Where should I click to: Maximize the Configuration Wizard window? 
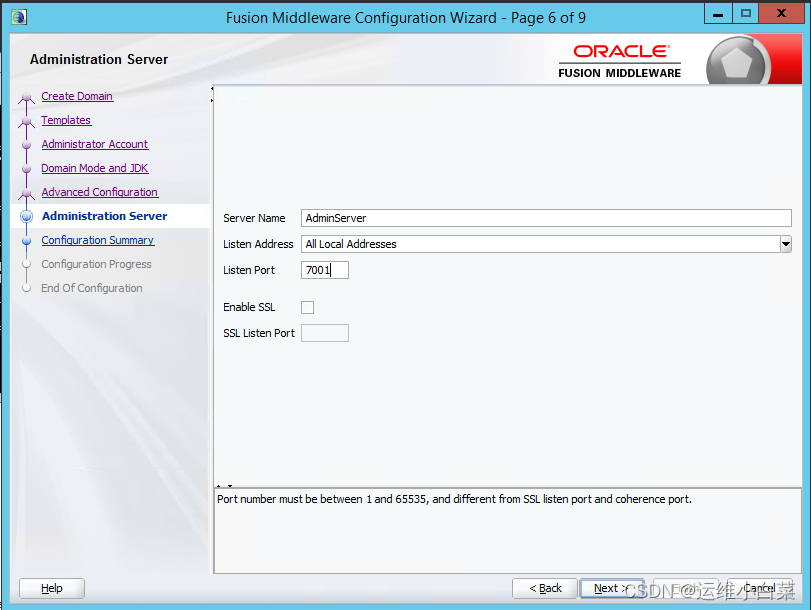745,14
